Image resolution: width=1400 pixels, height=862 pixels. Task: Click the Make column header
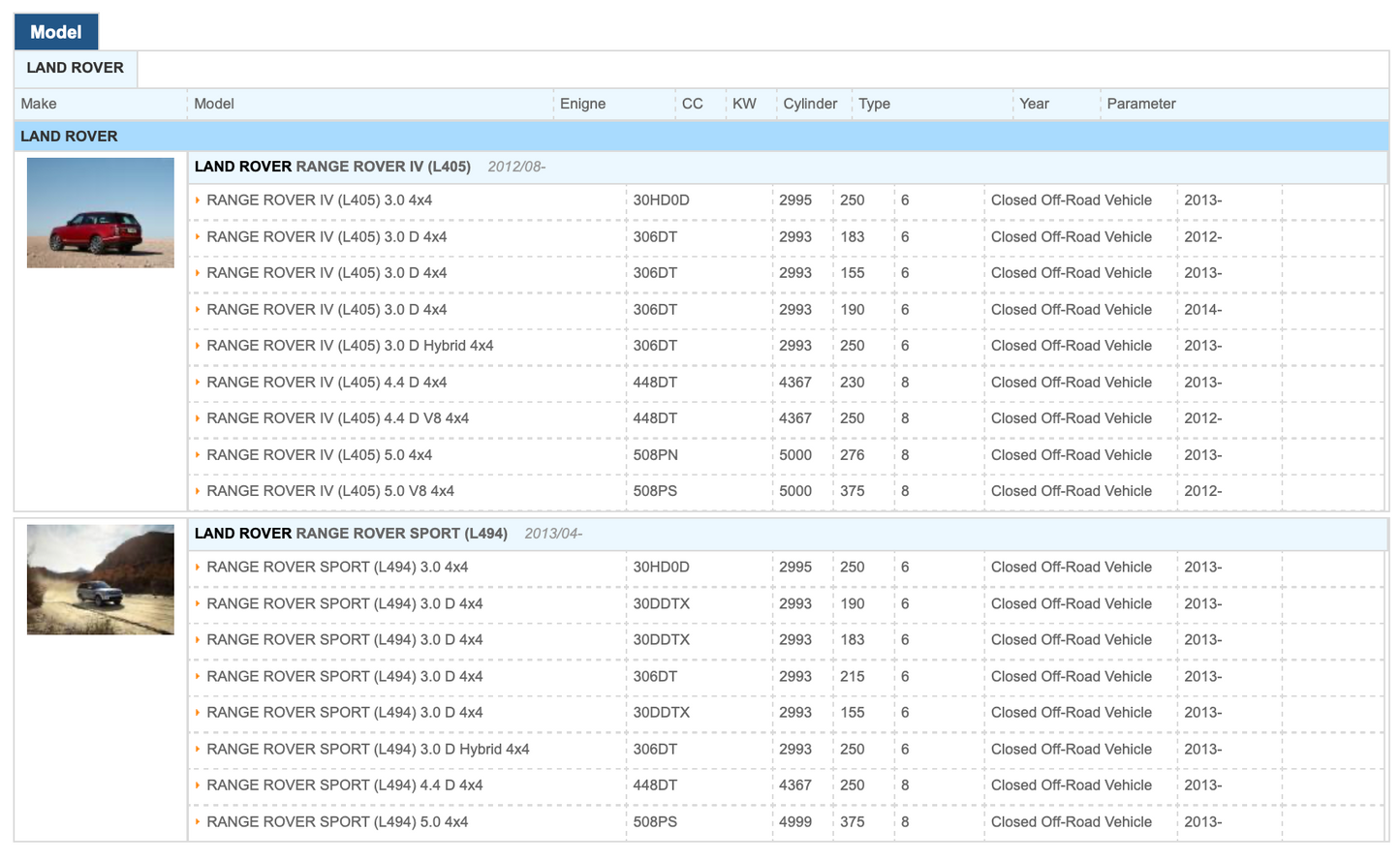tap(39, 104)
